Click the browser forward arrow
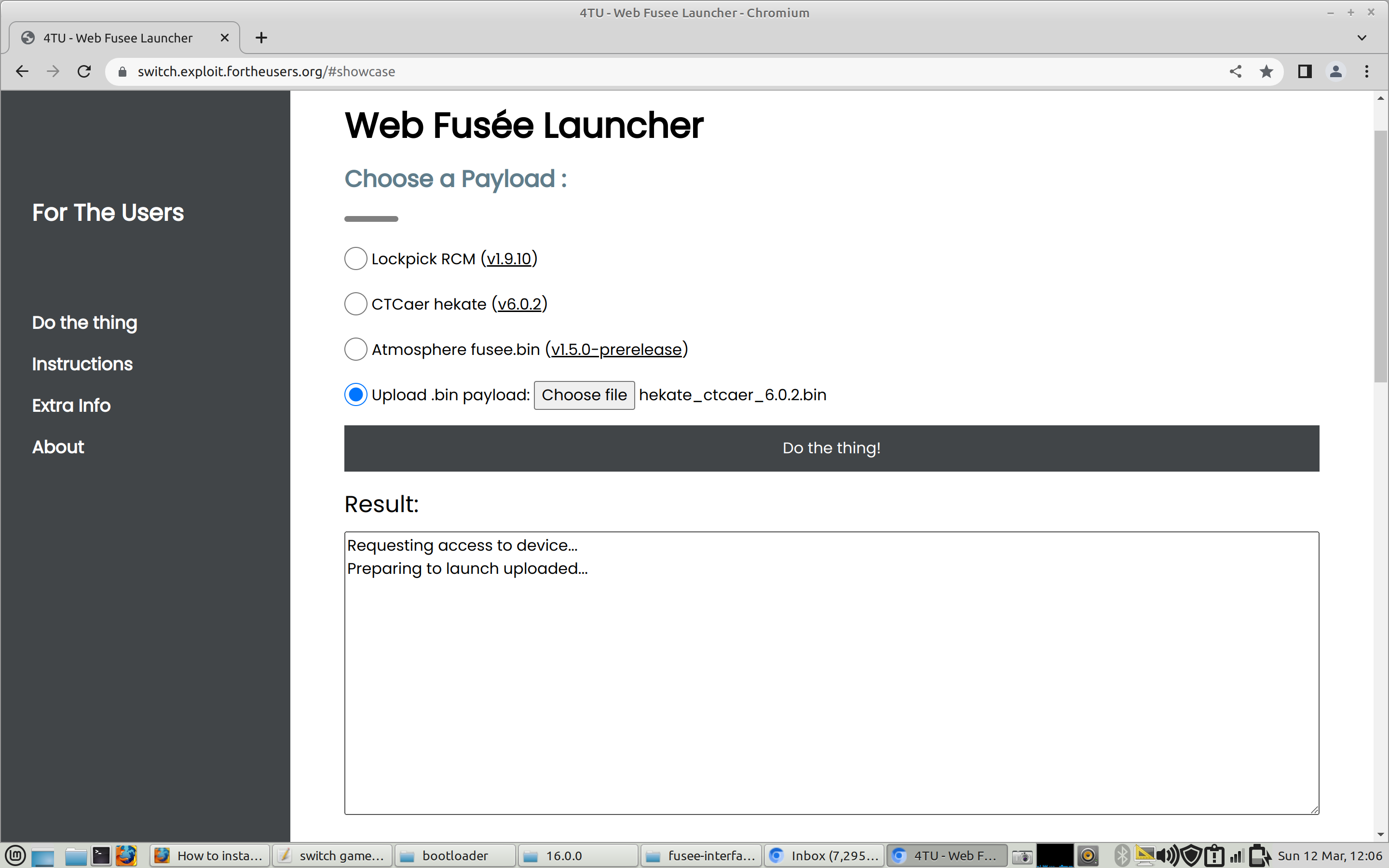Viewport: 1389px width, 868px height. (x=53, y=71)
